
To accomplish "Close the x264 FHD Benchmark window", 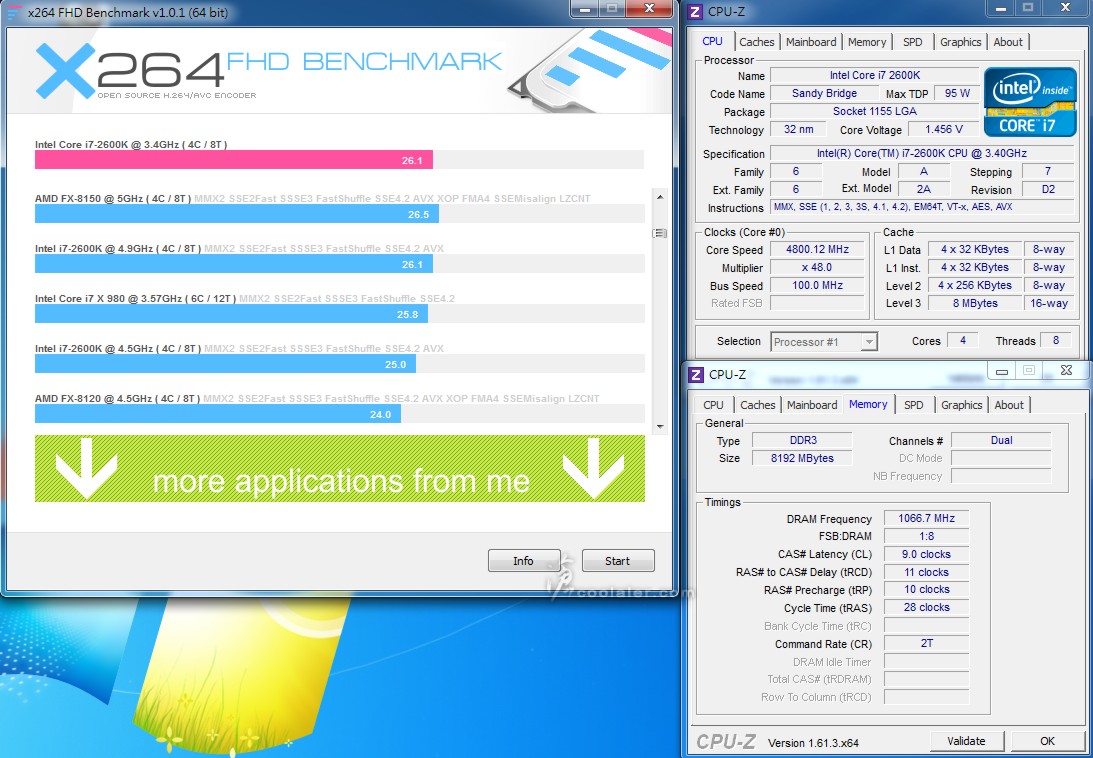I will click(x=649, y=9).
